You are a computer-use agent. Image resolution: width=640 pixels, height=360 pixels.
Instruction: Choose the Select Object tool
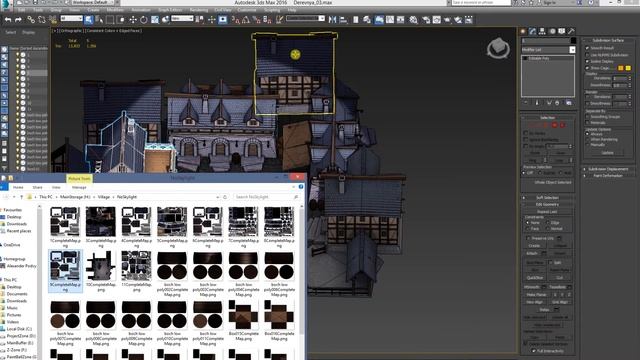tap(89, 20)
